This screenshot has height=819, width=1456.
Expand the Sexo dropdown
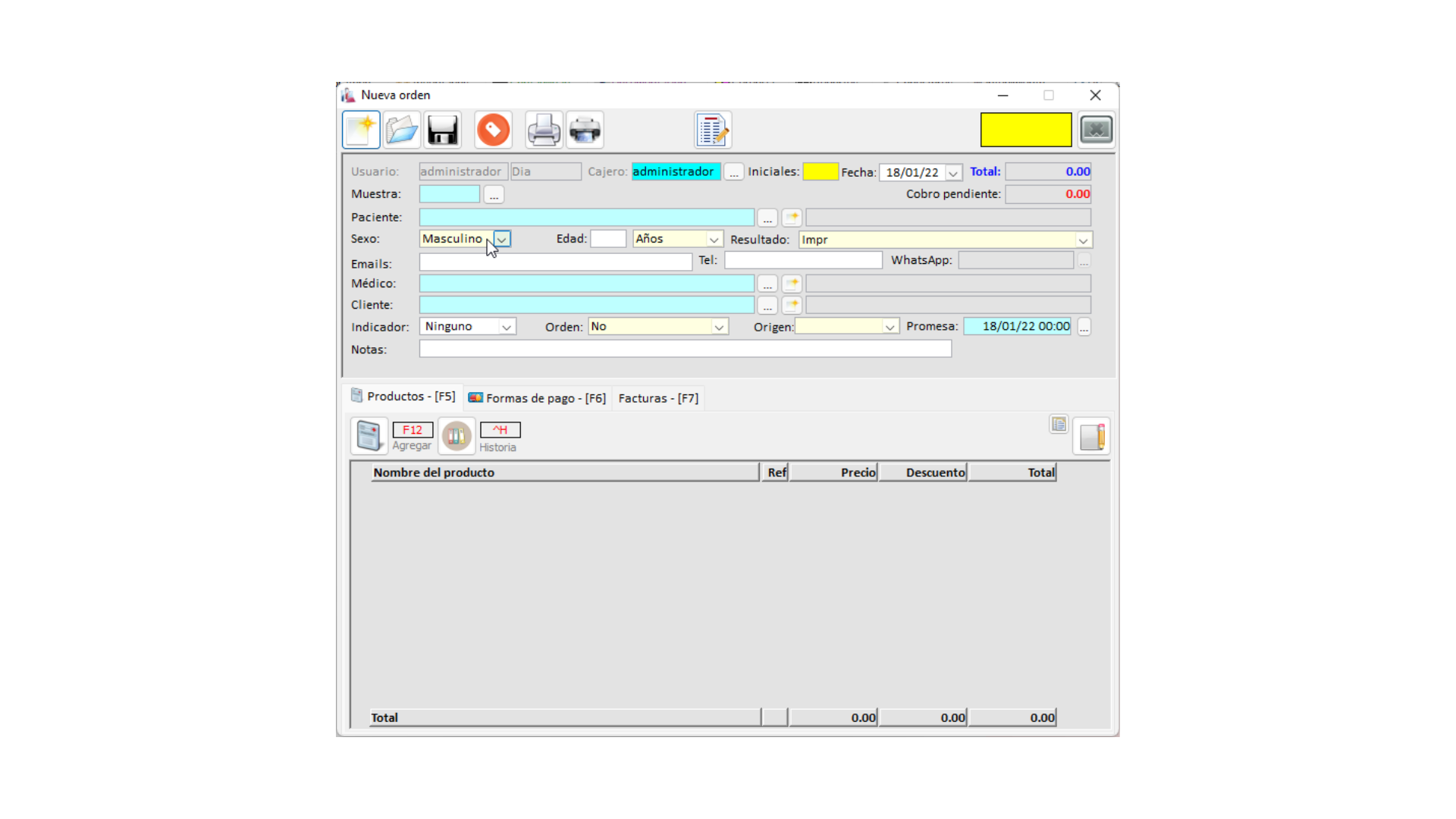[502, 239]
